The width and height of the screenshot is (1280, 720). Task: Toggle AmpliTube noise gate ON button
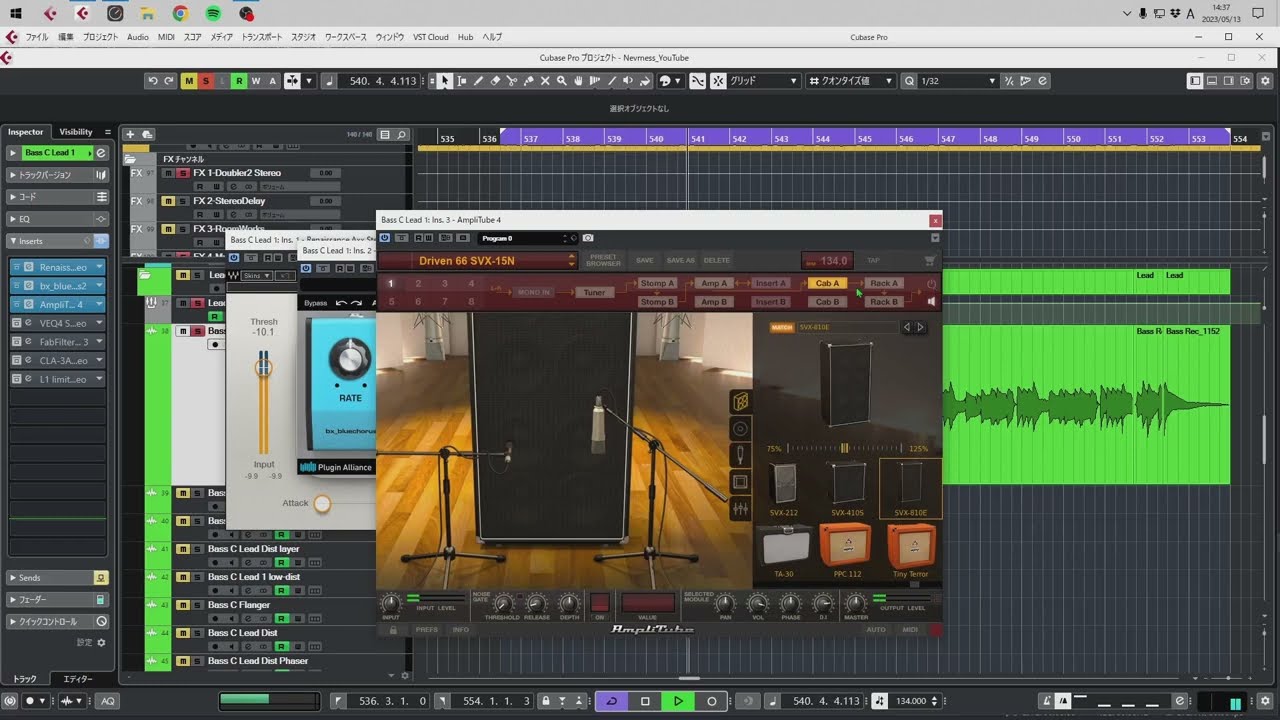pyautogui.click(x=600, y=603)
